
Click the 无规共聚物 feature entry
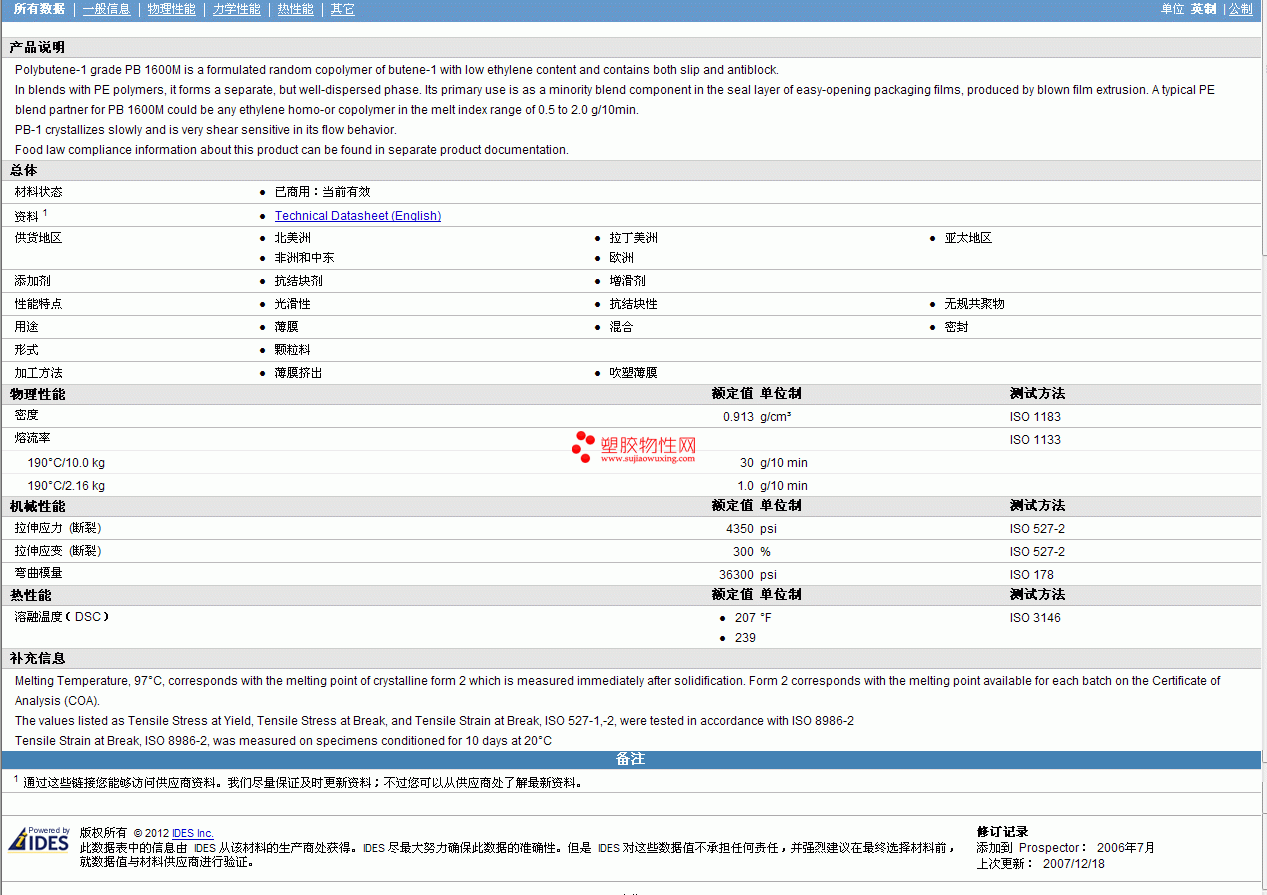(x=975, y=304)
